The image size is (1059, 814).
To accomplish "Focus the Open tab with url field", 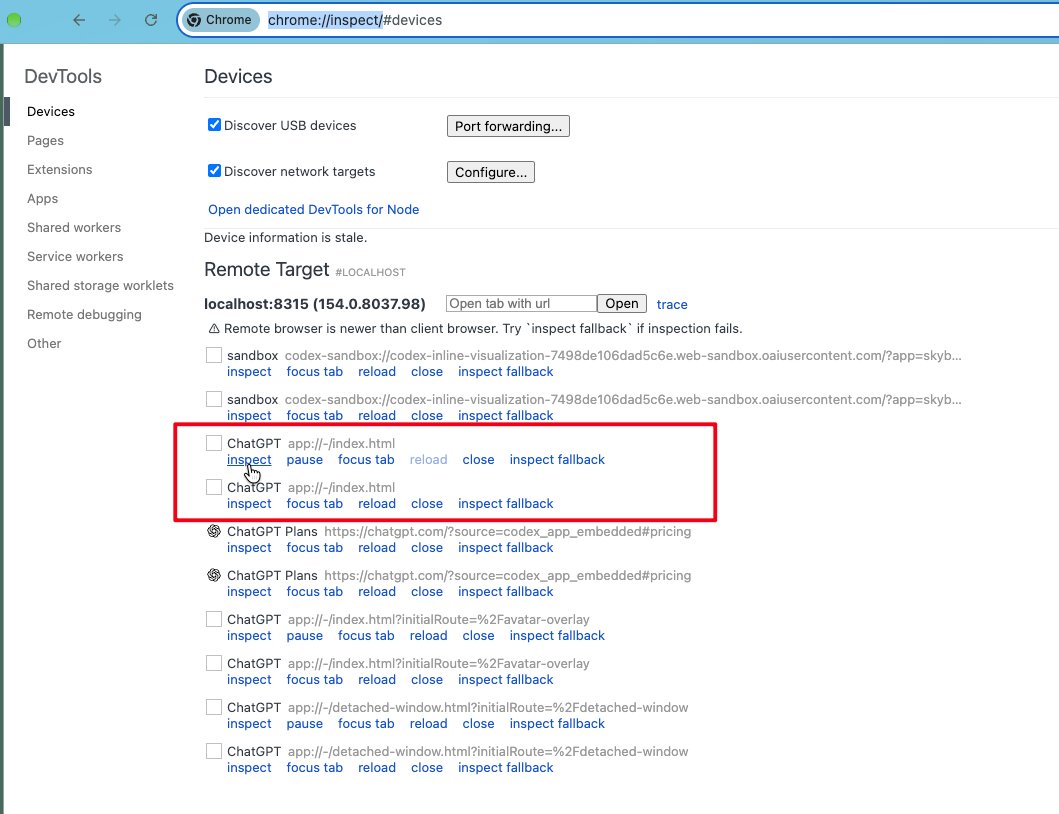I will click(521, 304).
